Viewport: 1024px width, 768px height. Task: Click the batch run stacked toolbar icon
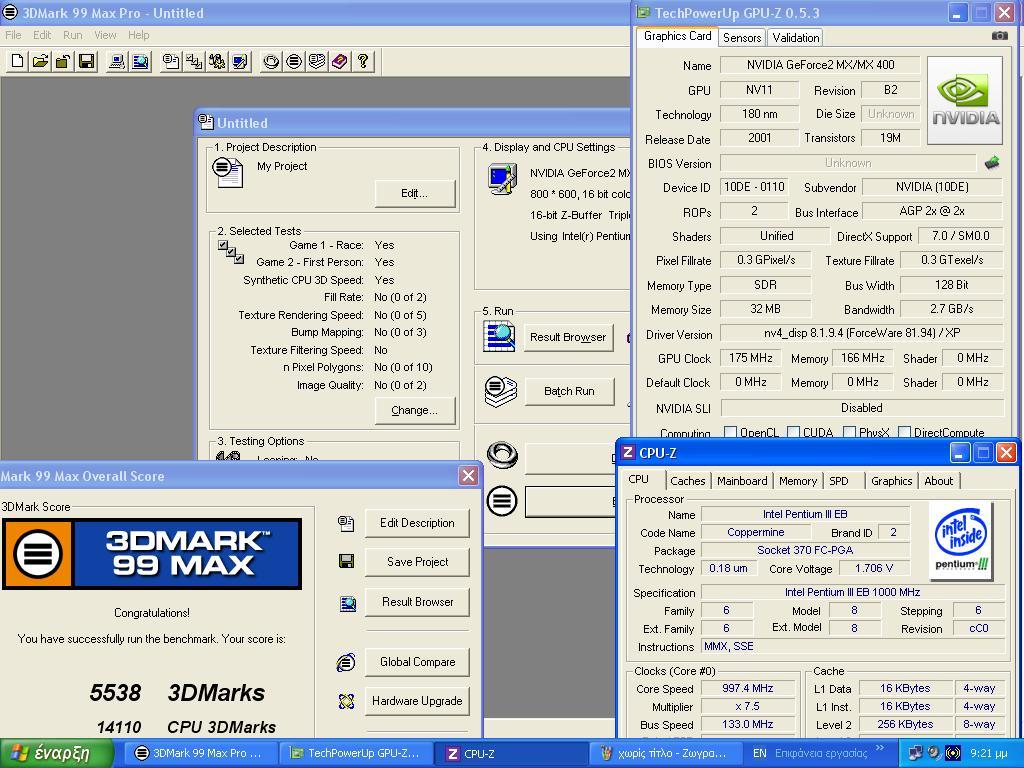[317, 62]
